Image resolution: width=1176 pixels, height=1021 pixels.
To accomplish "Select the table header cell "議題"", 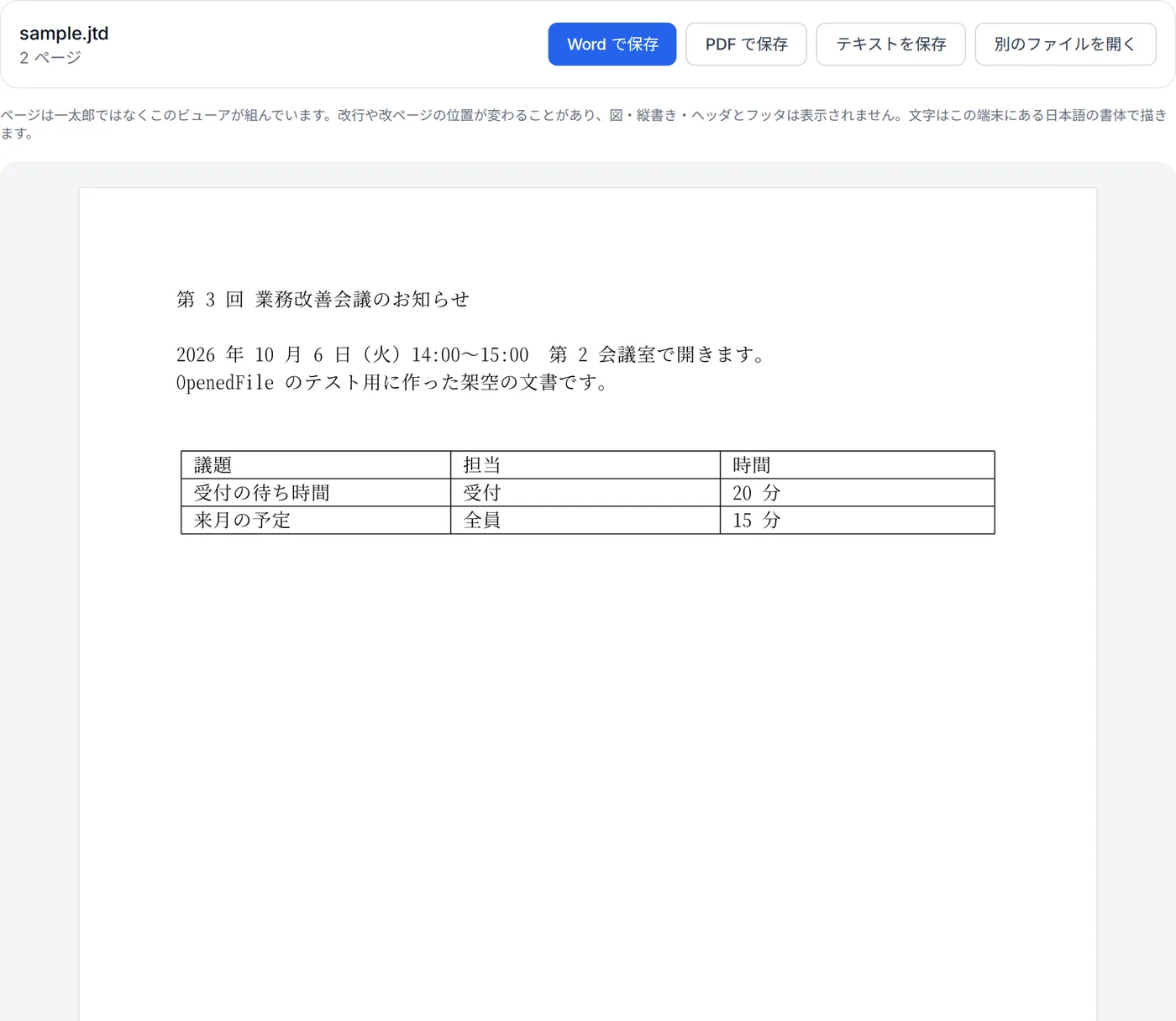I will coord(316,465).
